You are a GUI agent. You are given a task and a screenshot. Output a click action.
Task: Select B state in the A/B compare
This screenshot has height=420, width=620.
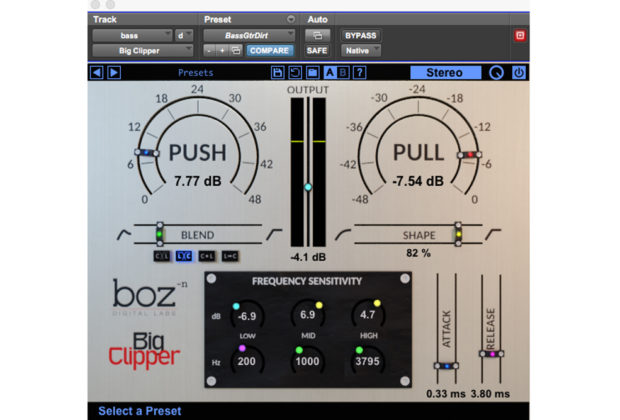coord(343,73)
